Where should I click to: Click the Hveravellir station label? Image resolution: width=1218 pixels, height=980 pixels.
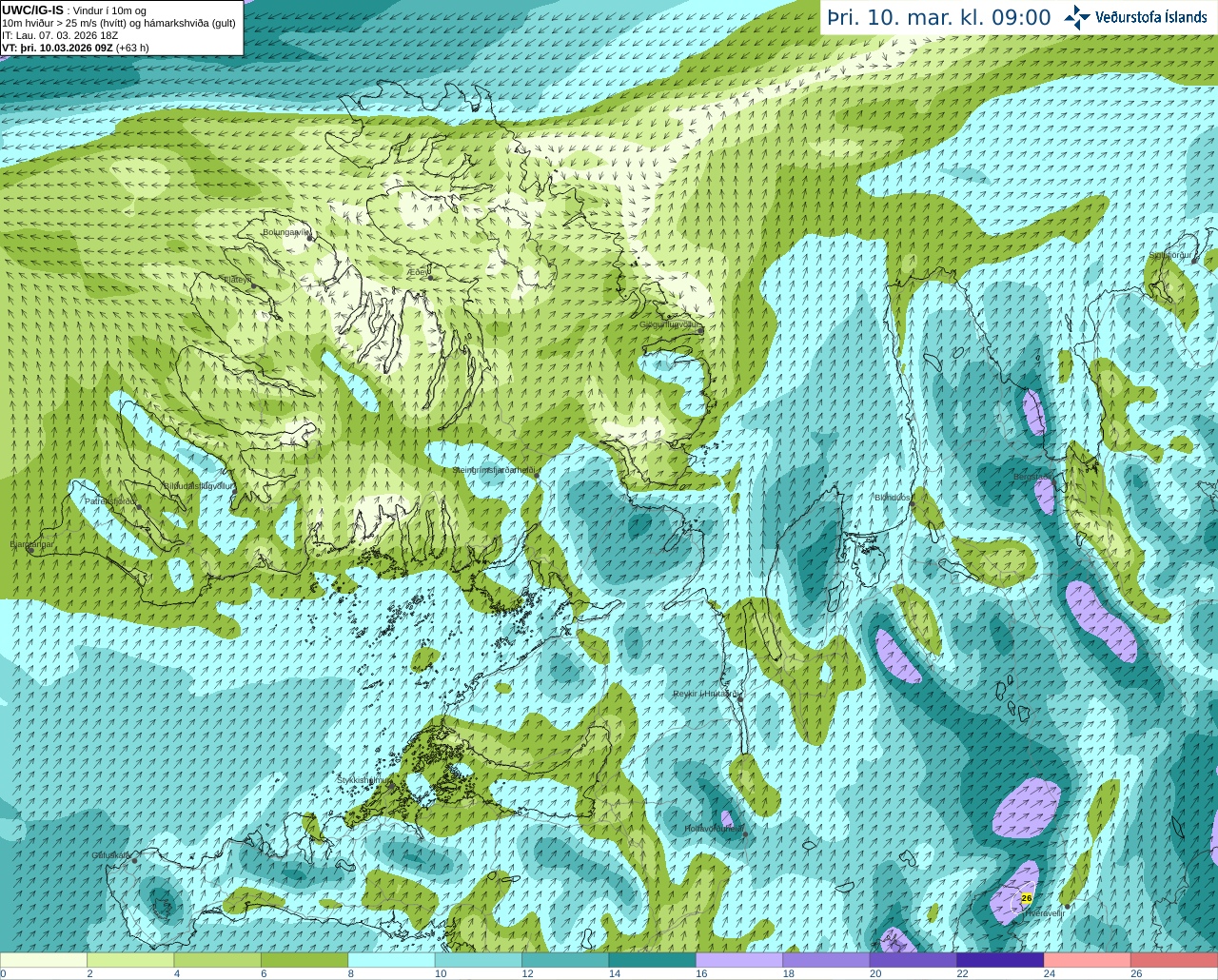[1044, 913]
